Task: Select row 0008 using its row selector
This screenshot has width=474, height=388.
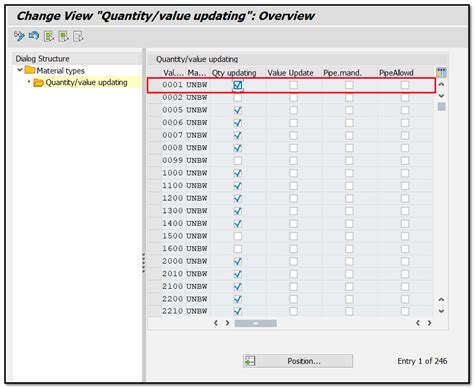Action: tap(154, 148)
